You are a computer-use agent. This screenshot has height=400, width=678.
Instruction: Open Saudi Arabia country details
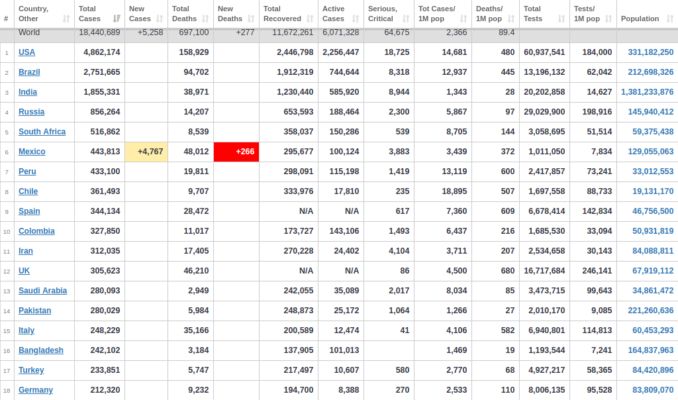click(43, 290)
